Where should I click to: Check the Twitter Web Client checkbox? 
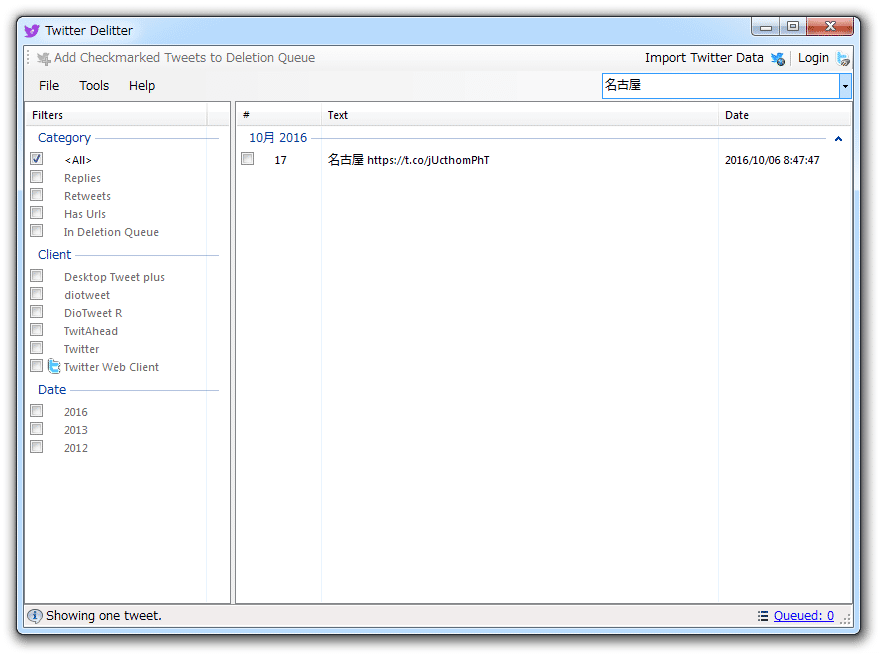[x=37, y=366]
